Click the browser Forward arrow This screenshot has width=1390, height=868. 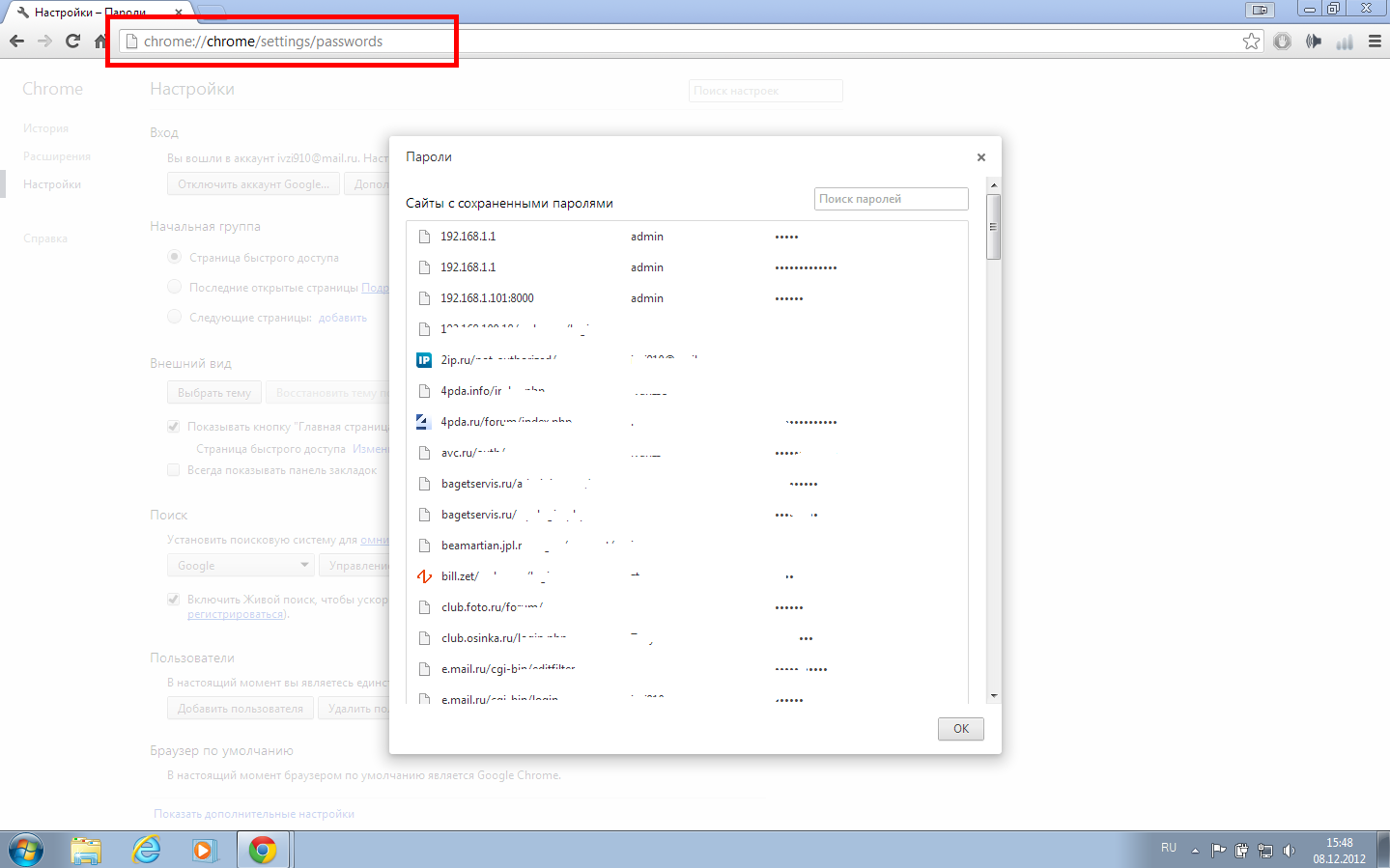[x=44, y=42]
